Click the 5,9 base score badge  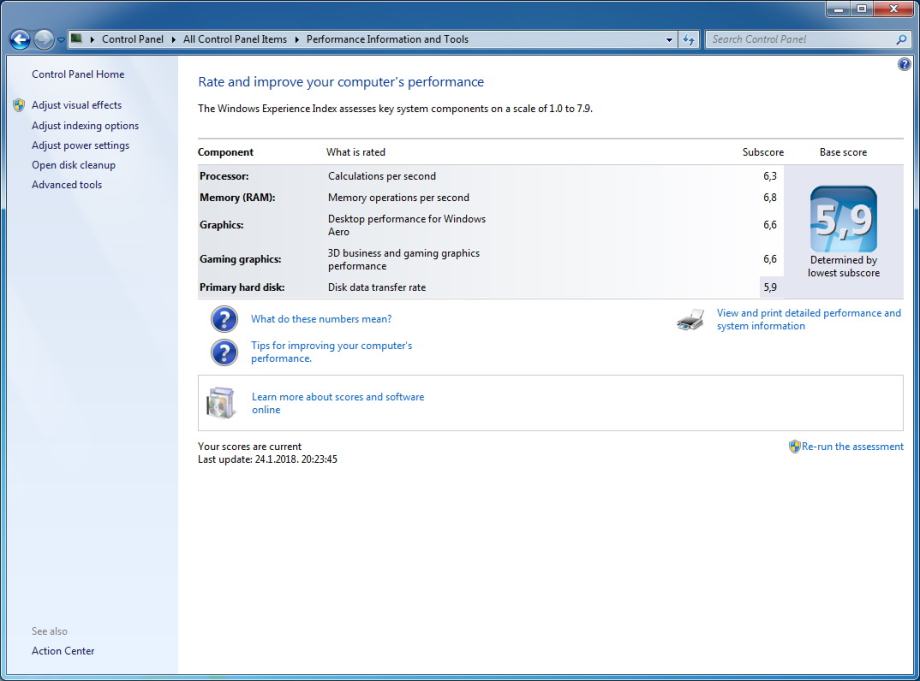[x=843, y=219]
